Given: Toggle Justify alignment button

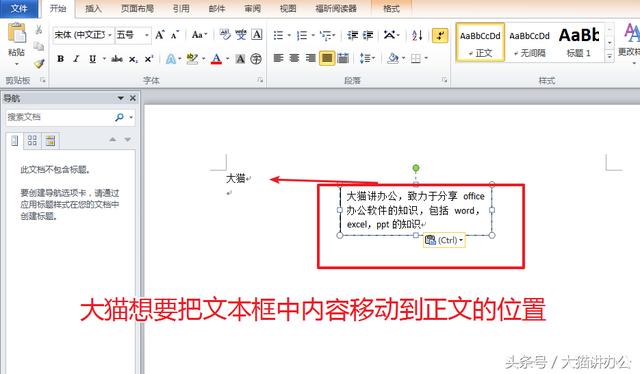Looking at the screenshot, I should [327, 58].
